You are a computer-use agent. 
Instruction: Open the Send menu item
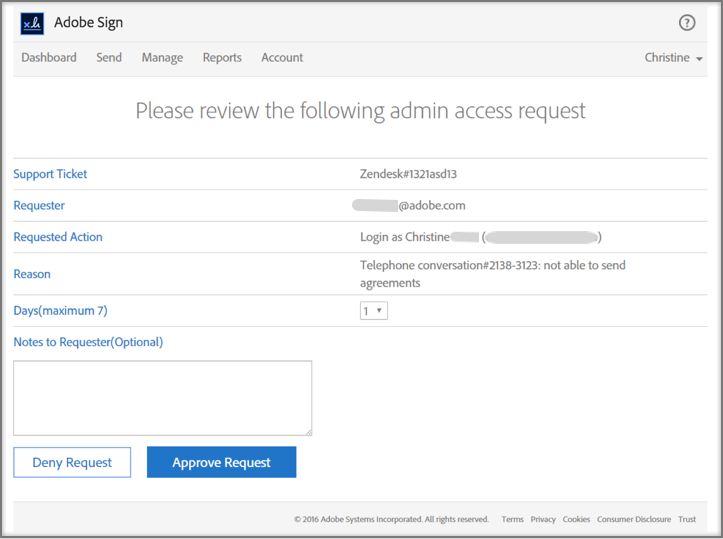pyautogui.click(x=109, y=58)
